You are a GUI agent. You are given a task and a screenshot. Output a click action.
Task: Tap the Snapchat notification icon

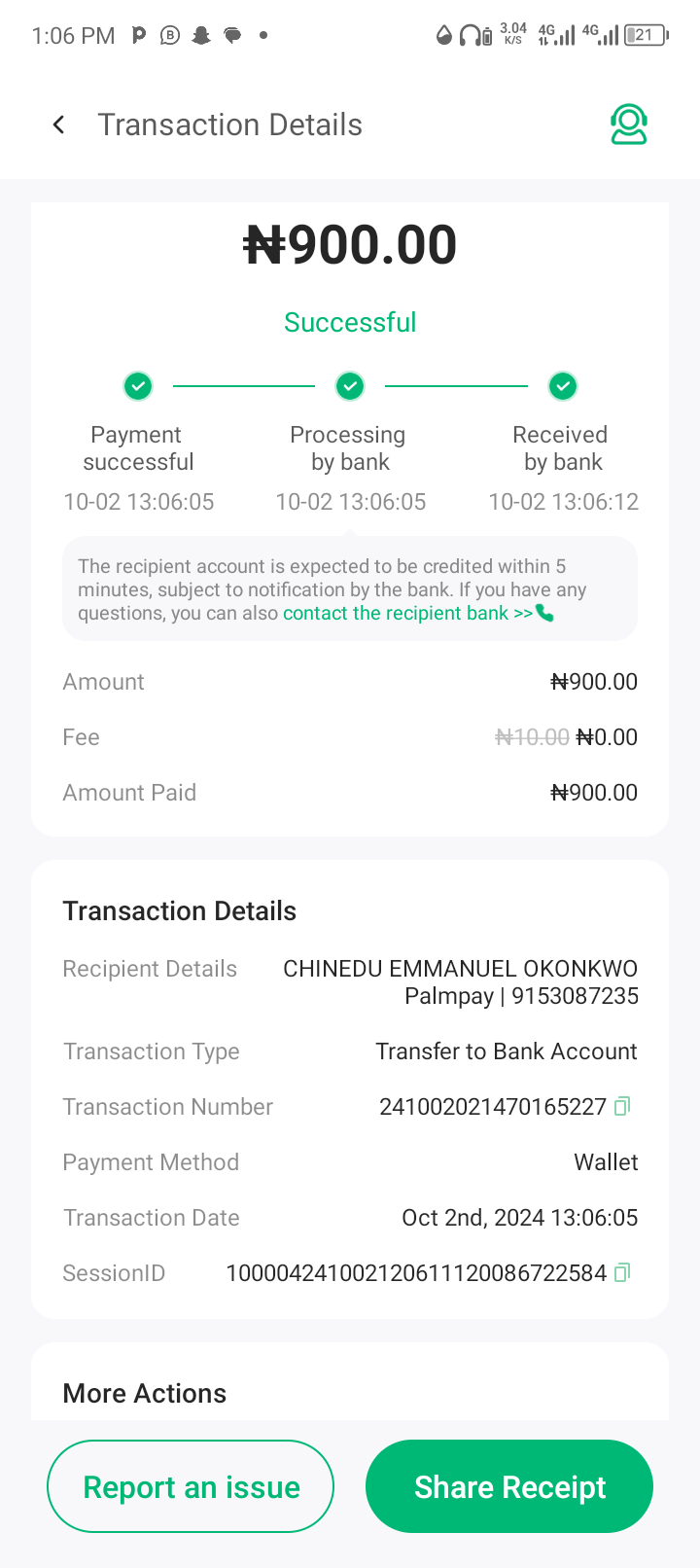[x=201, y=36]
